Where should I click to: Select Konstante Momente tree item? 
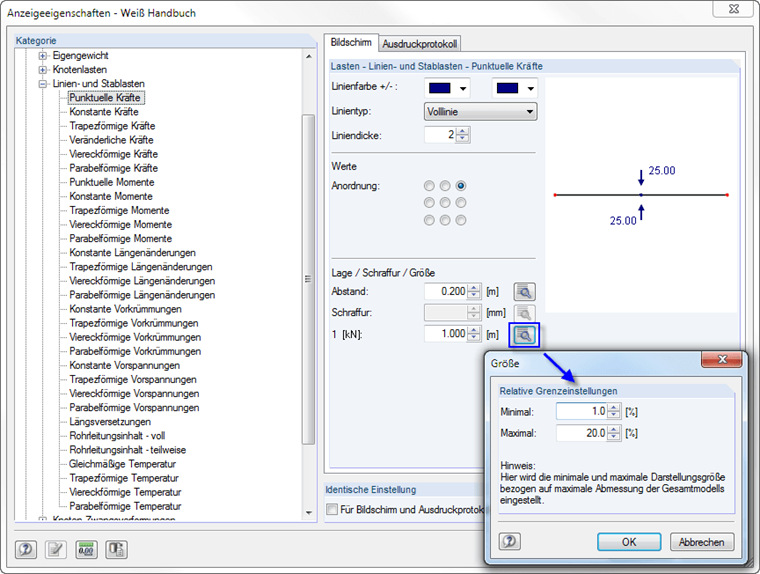click(x=111, y=196)
